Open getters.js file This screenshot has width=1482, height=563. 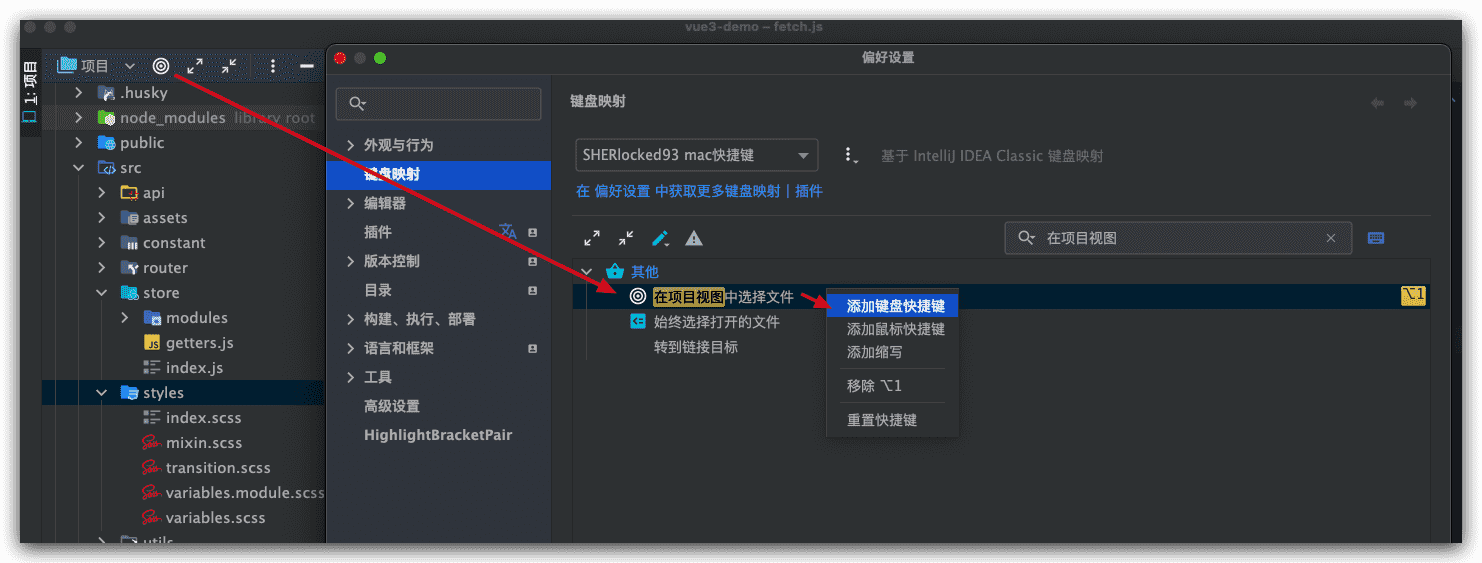(x=199, y=343)
